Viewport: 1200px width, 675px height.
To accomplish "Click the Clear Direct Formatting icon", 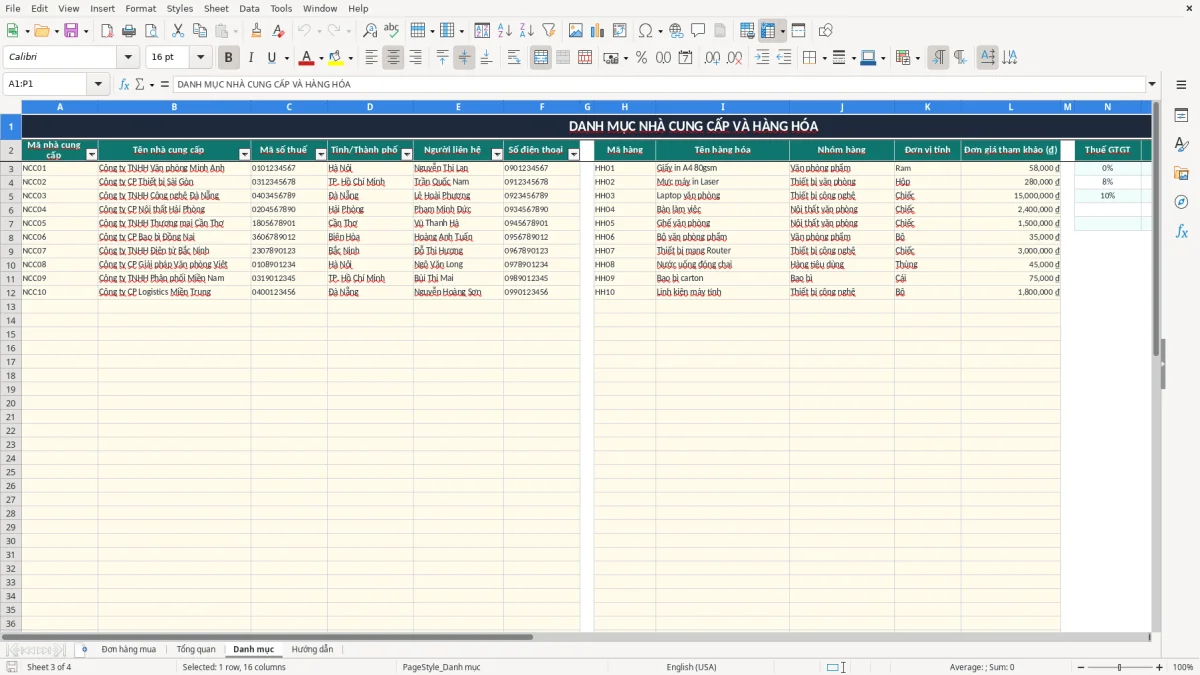I will coord(279,31).
